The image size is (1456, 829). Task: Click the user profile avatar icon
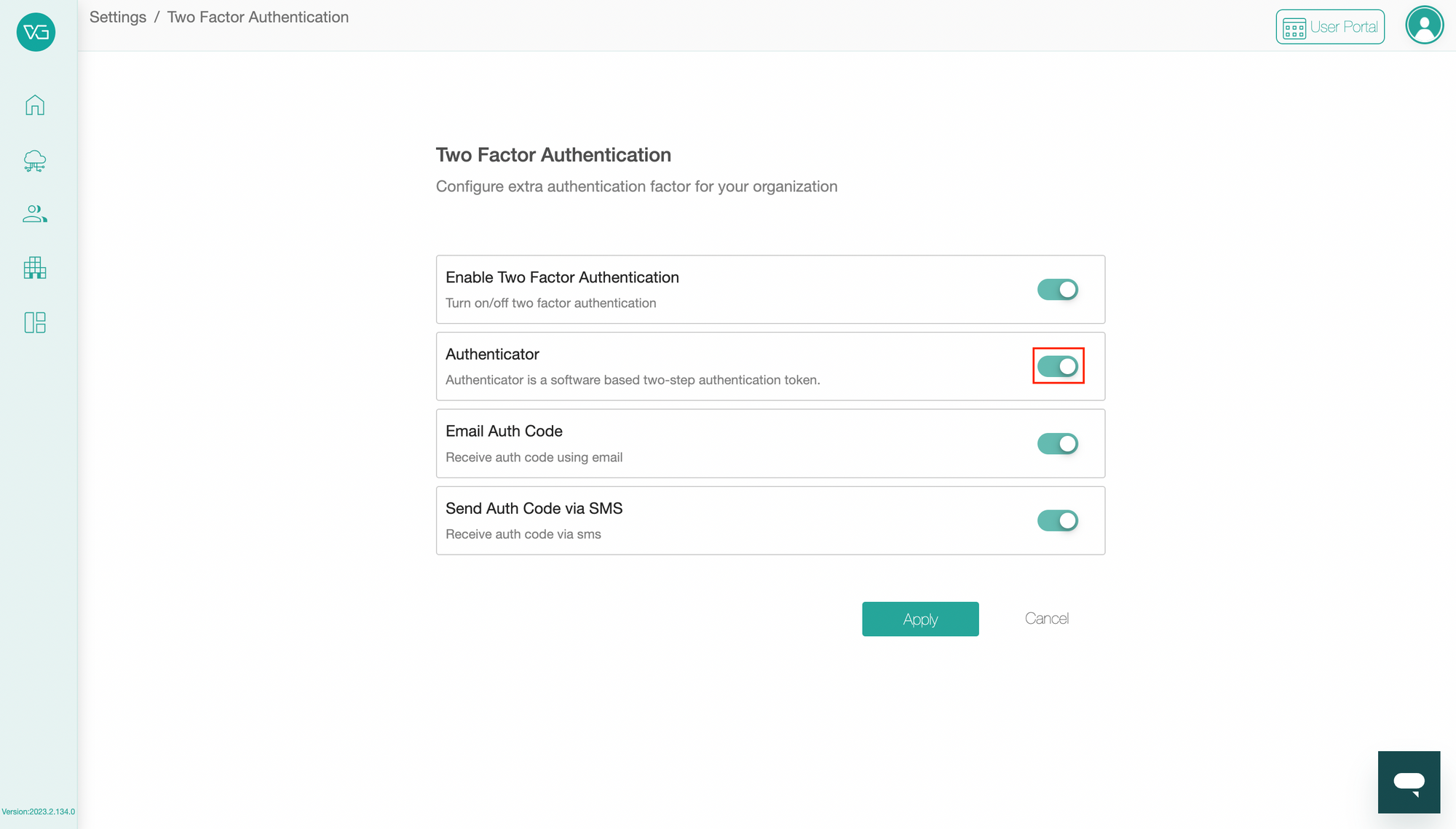1424,25
